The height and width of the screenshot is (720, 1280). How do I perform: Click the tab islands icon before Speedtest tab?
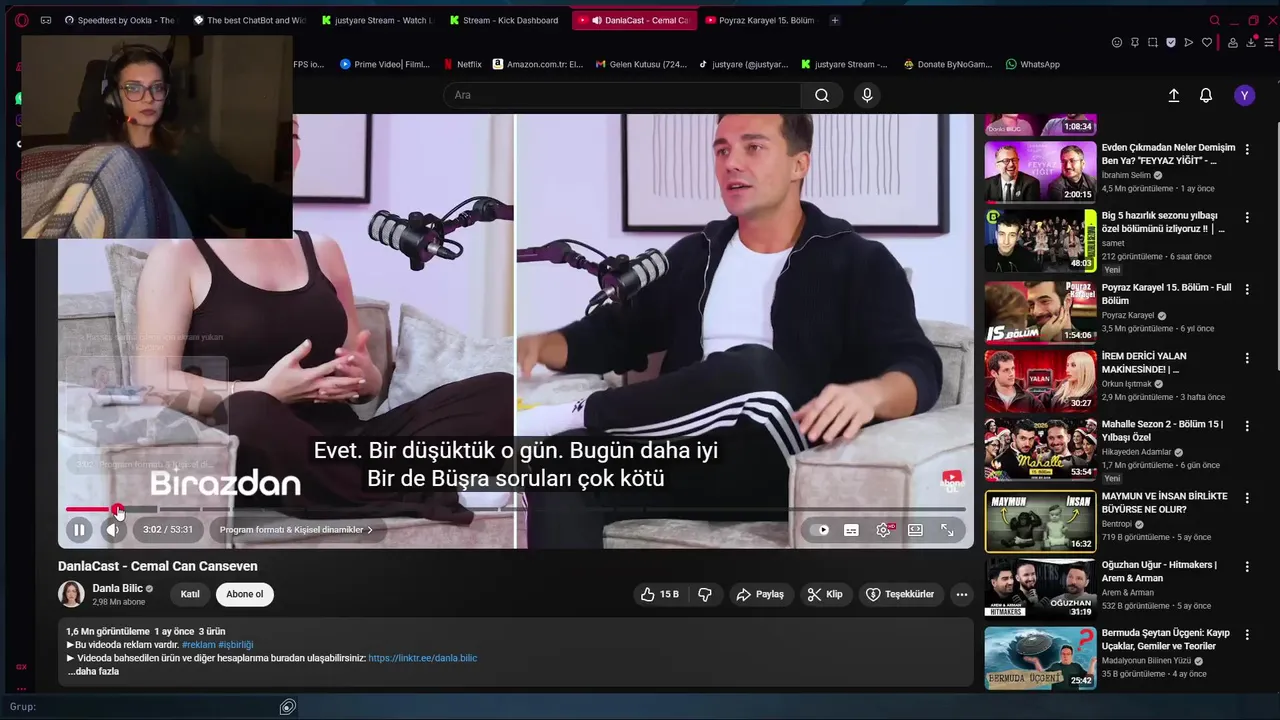click(x=46, y=20)
